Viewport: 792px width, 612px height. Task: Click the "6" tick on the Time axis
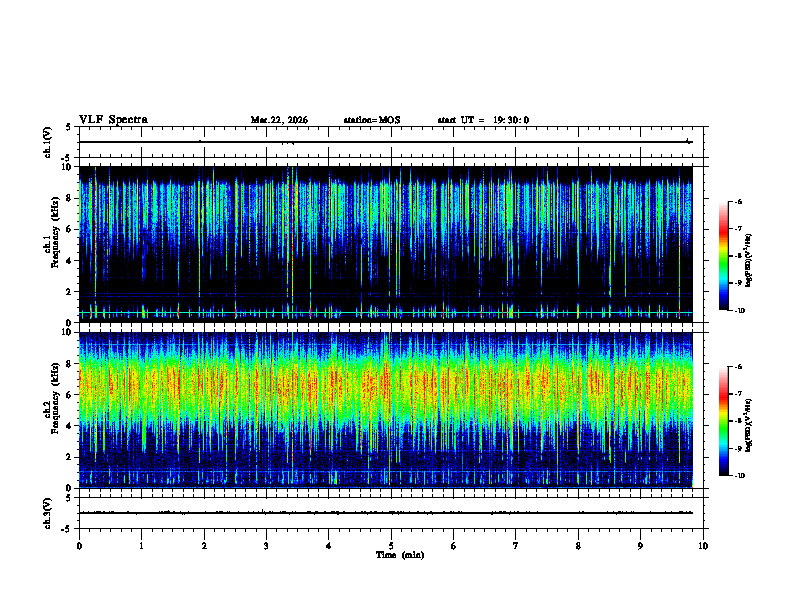[x=454, y=546]
